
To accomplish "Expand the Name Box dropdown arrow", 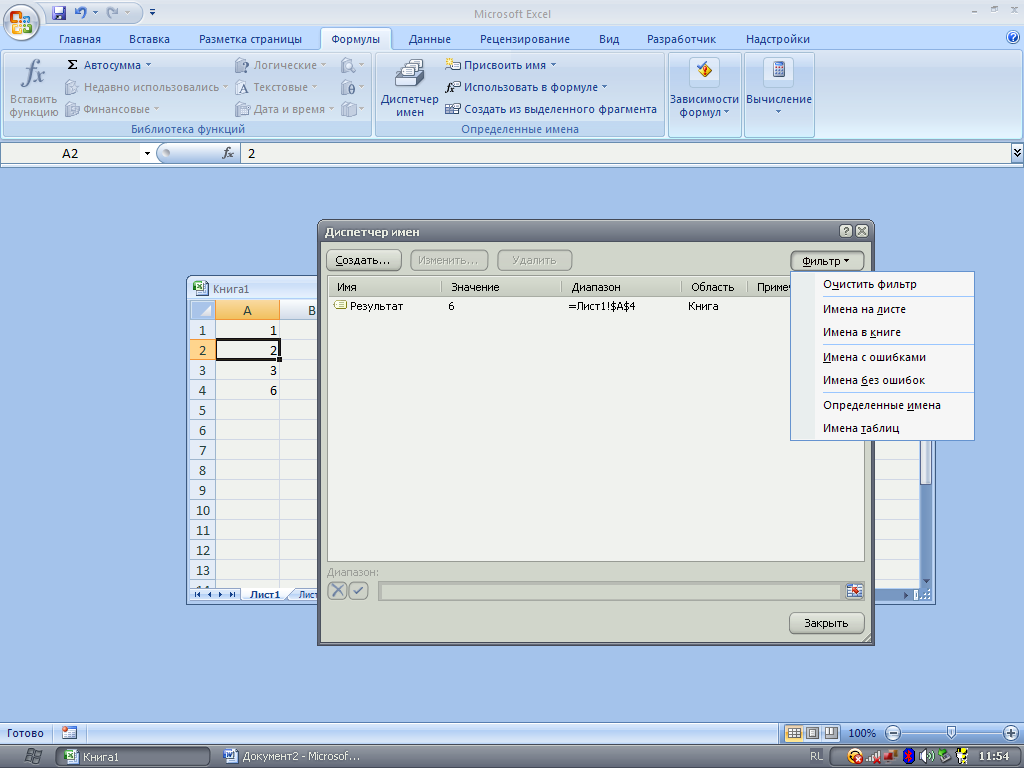I will [x=147, y=153].
